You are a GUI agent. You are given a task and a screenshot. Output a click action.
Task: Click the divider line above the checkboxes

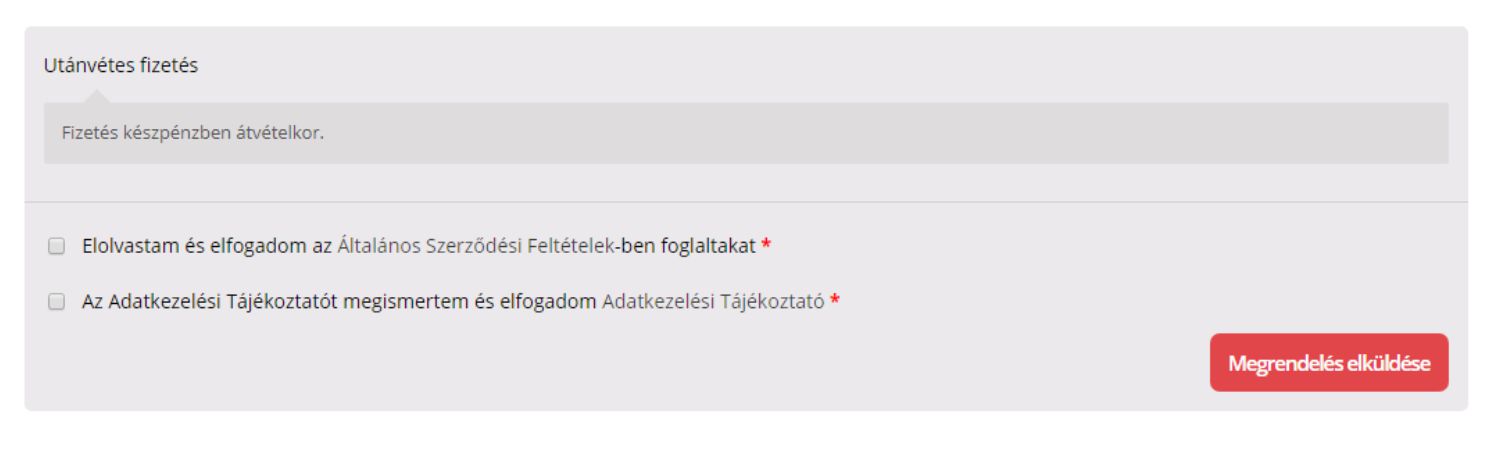746,202
